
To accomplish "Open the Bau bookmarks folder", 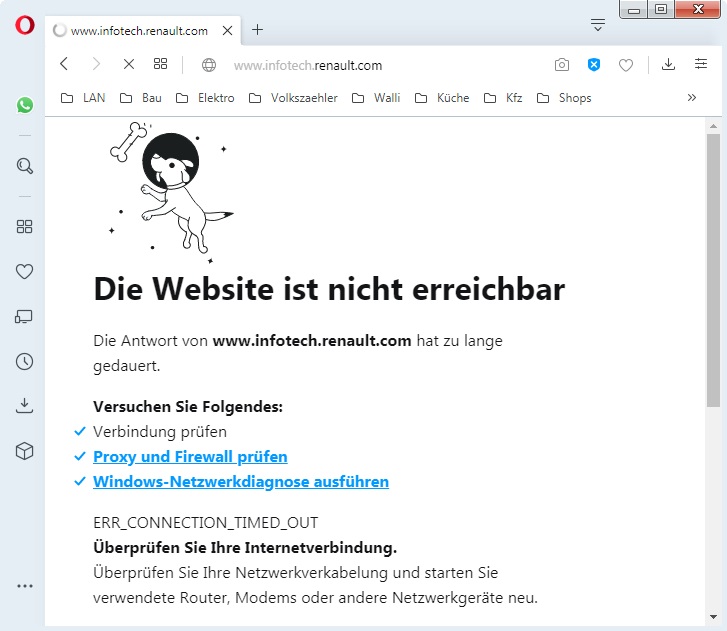I will (x=141, y=98).
